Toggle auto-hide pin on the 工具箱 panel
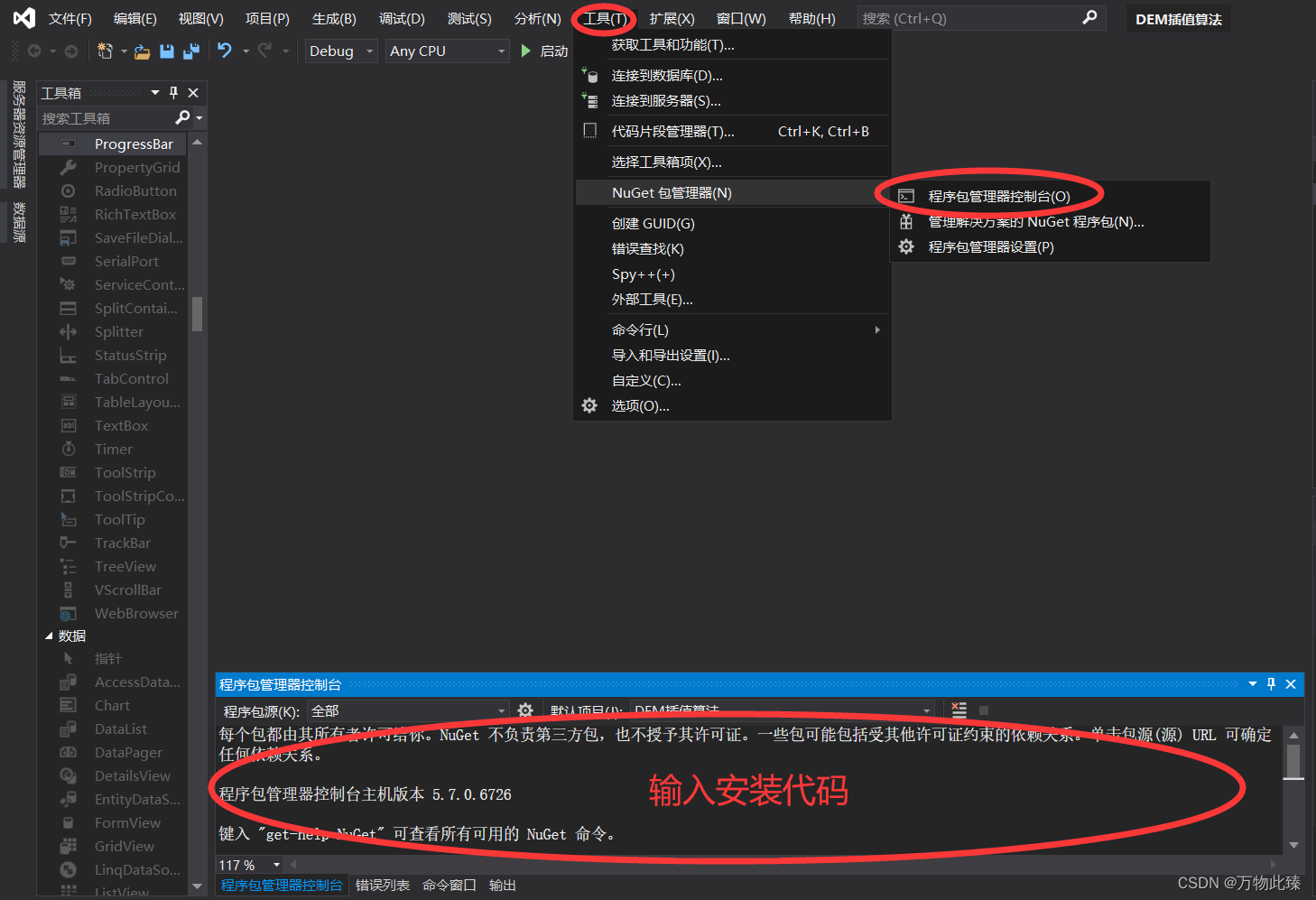The width and height of the screenshot is (1316, 900). pyautogui.click(x=172, y=92)
